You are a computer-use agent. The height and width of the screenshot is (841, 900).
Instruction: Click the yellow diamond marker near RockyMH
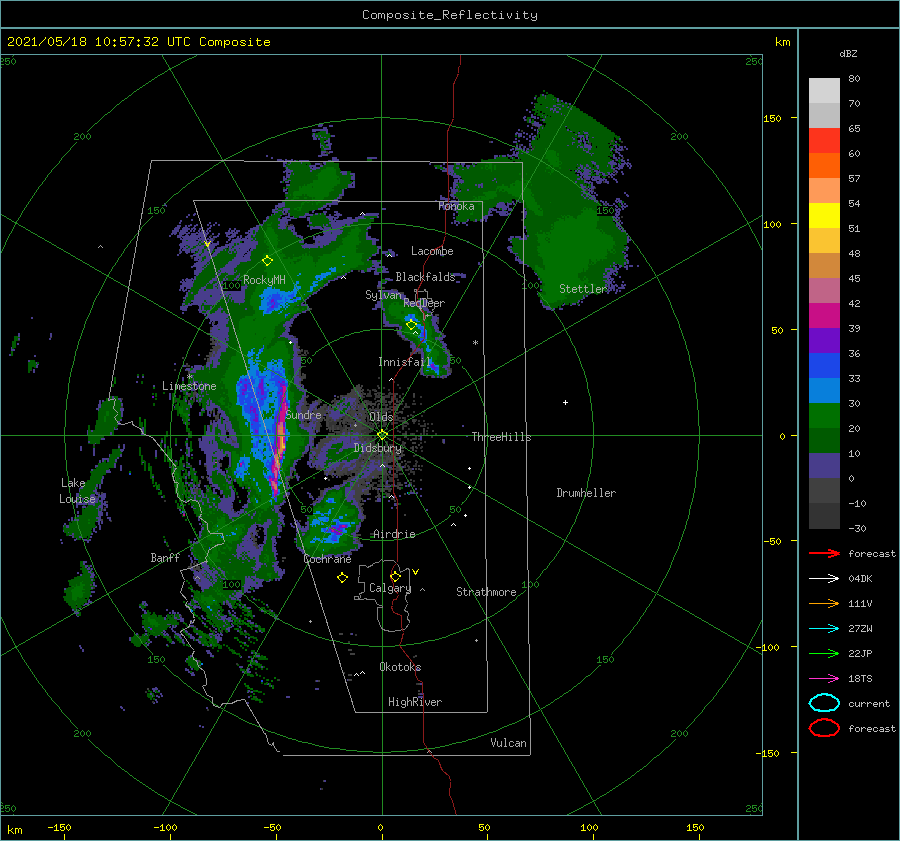click(x=267, y=261)
